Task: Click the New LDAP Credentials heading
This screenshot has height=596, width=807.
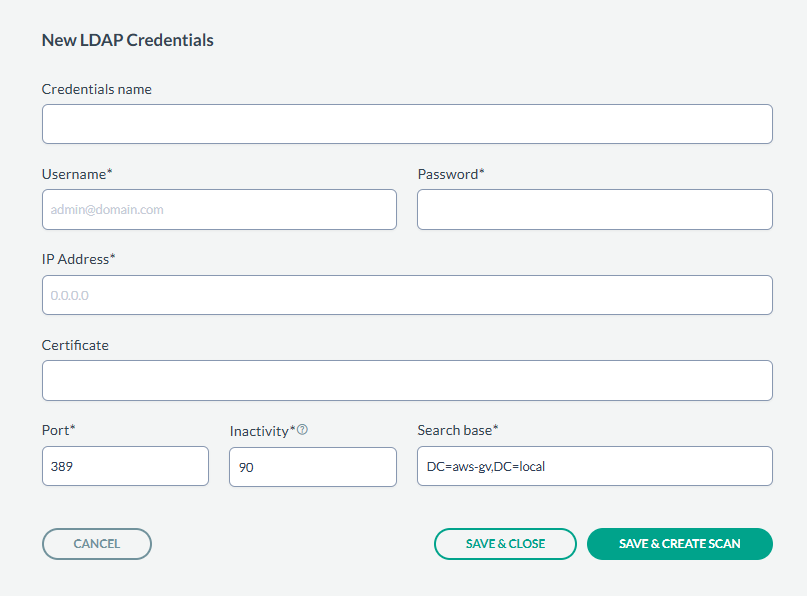Action: click(x=127, y=41)
